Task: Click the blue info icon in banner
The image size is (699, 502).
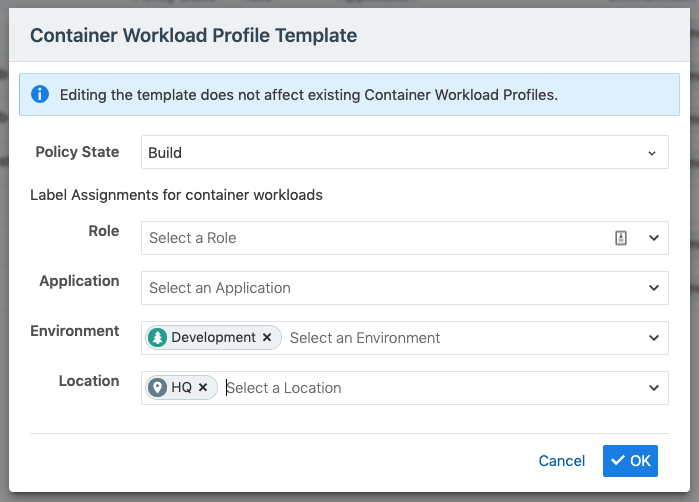Action: point(40,95)
